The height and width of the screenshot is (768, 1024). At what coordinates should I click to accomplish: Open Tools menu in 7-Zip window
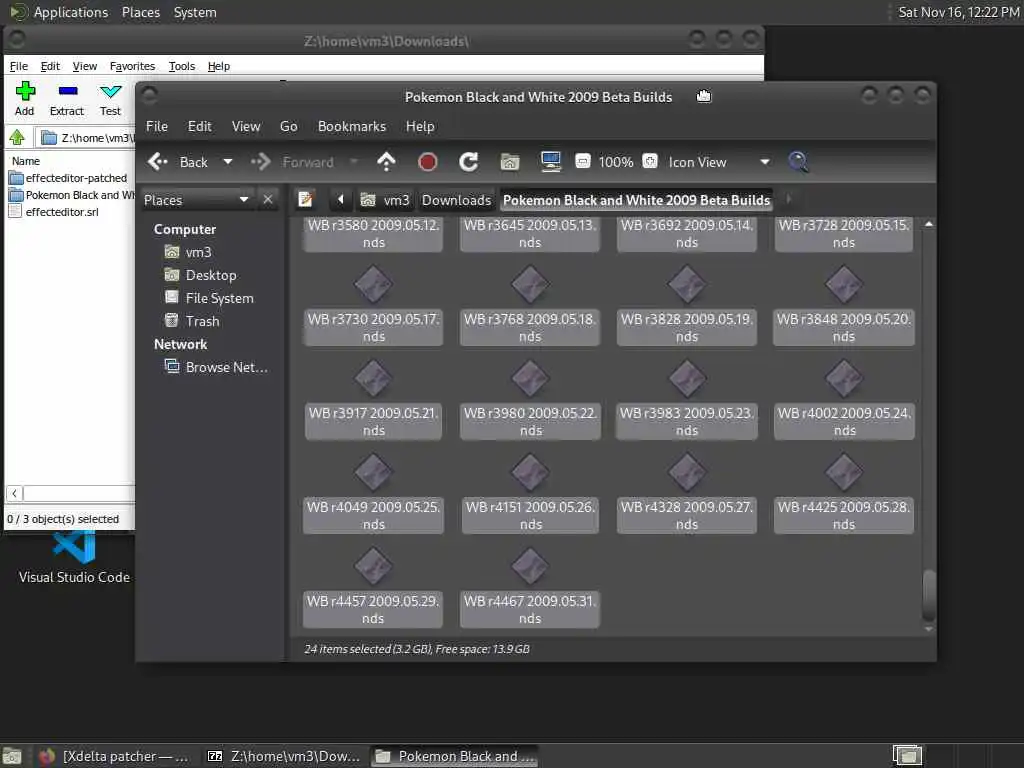tap(182, 66)
